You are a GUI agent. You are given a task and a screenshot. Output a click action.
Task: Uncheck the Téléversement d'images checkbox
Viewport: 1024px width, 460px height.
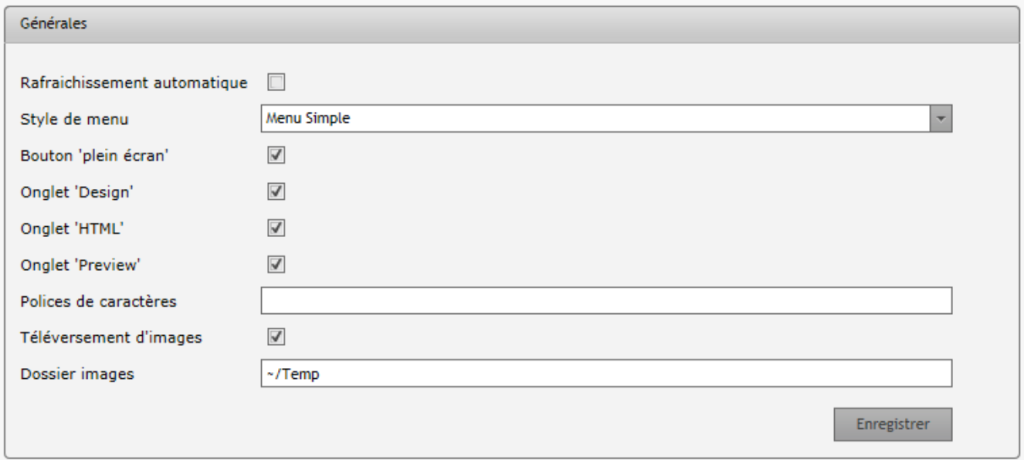276,337
